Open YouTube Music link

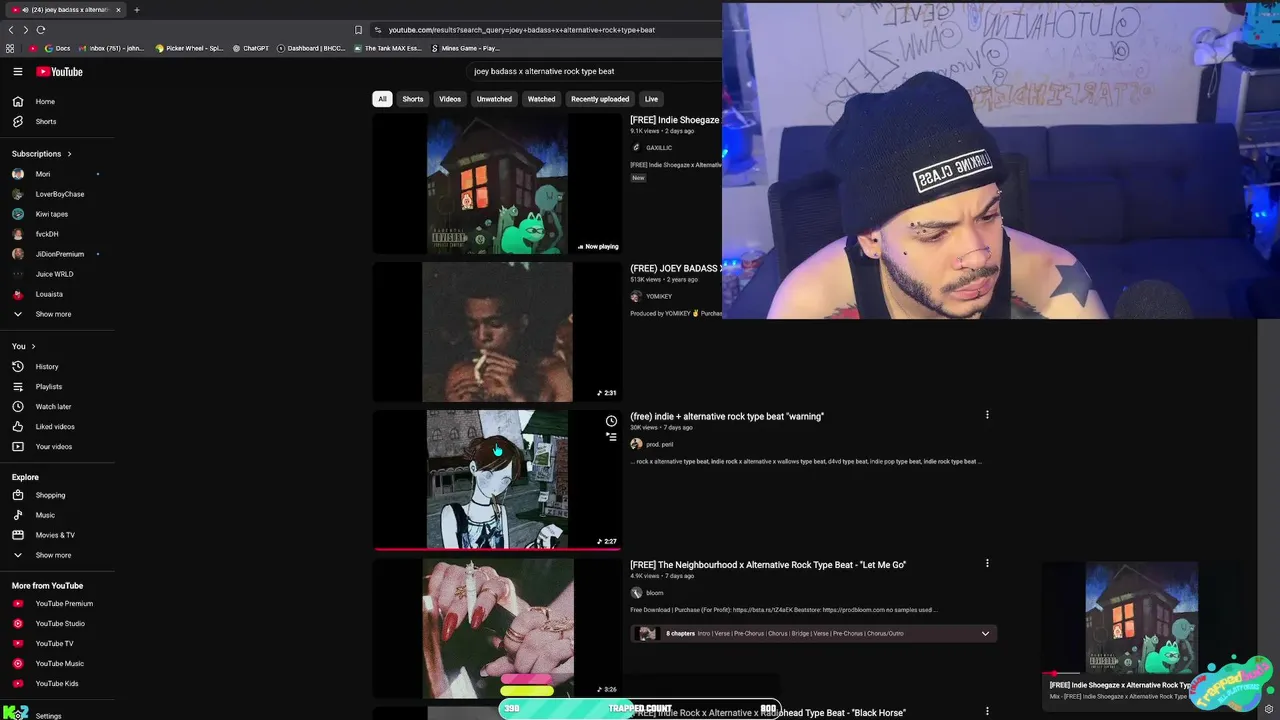[48, 663]
